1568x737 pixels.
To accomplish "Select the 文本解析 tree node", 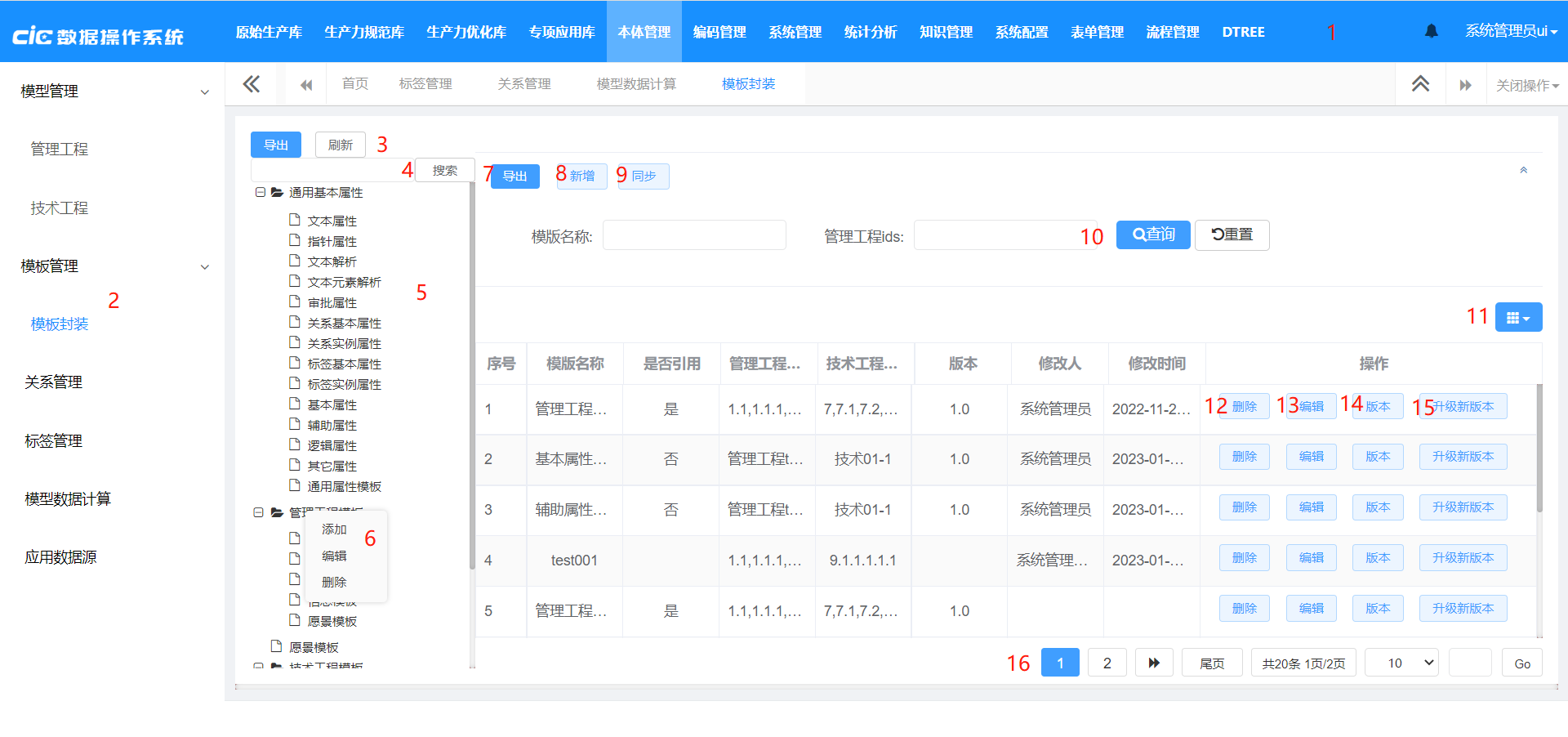I will (332, 262).
